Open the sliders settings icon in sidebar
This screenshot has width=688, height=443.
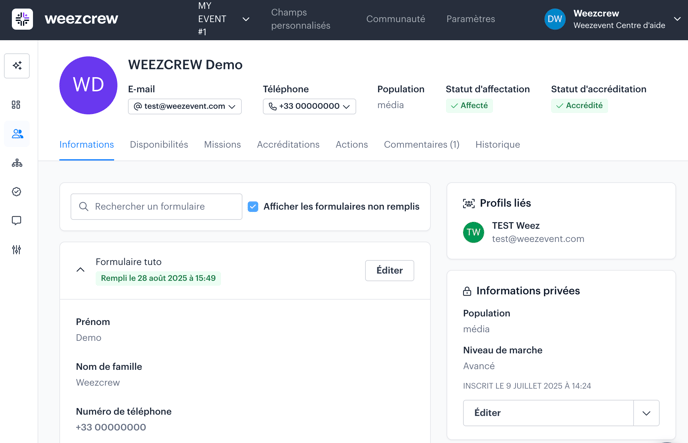click(x=17, y=250)
